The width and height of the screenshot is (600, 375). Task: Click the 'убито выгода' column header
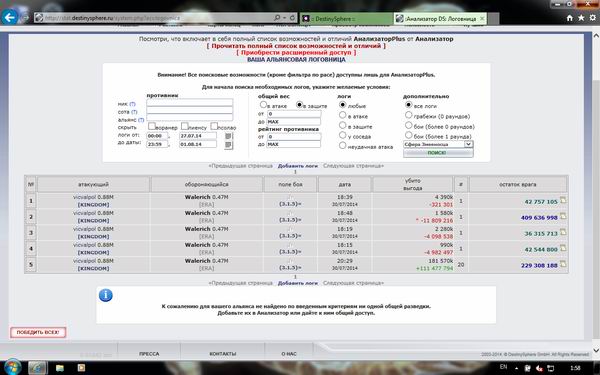tap(412, 184)
